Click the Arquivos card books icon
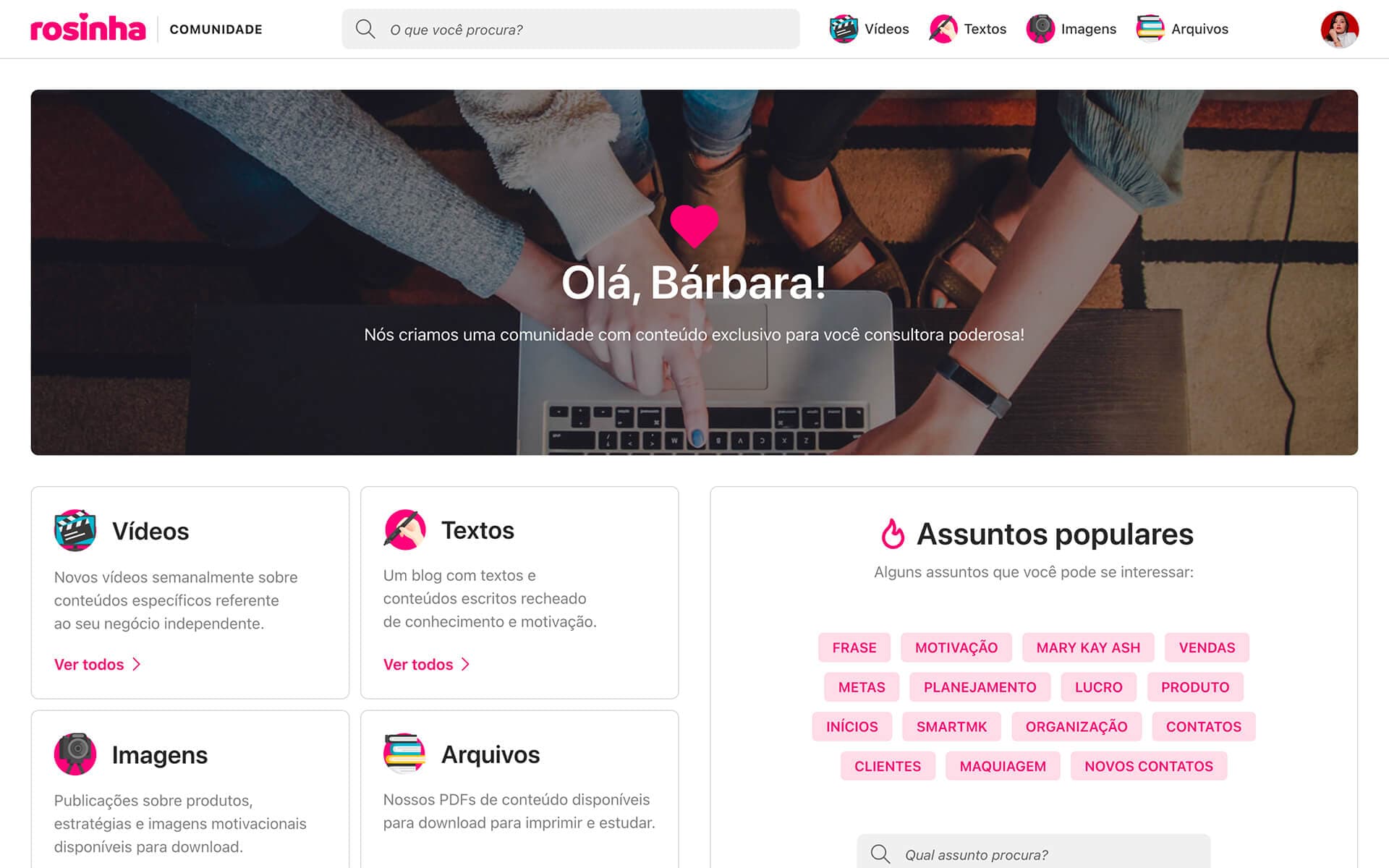The width and height of the screenshot is (1389, 868). pos(404,754)
